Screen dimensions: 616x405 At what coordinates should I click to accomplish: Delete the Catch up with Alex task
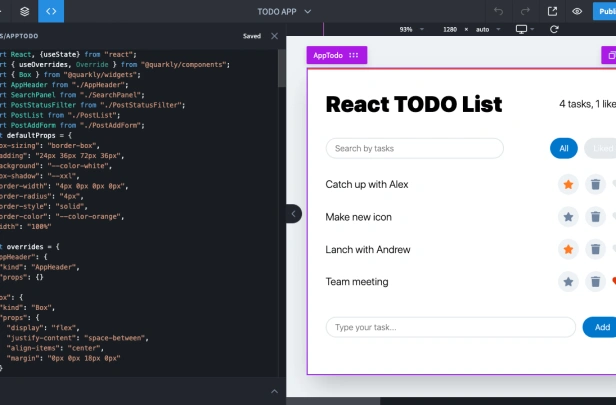coord(596,184)
